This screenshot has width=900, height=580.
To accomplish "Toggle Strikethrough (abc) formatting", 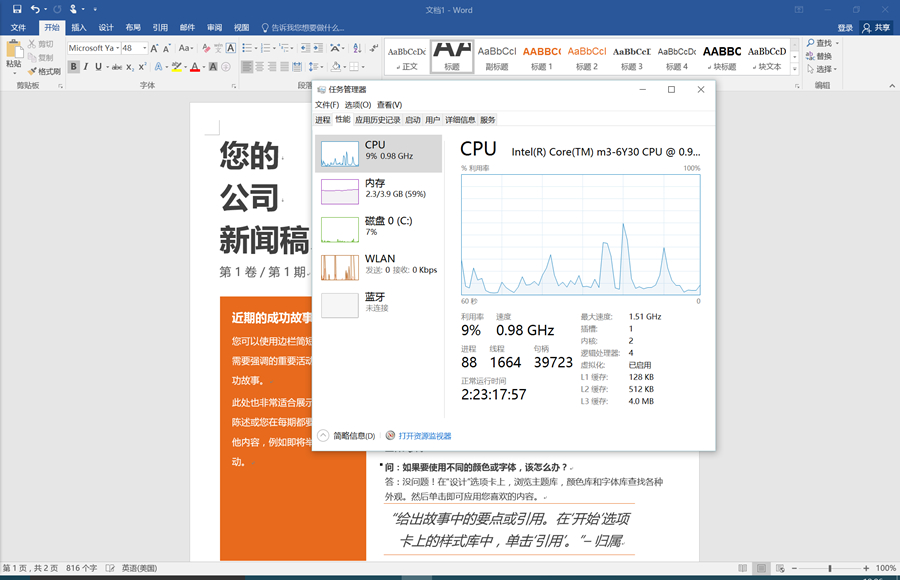I will [117, 67].
